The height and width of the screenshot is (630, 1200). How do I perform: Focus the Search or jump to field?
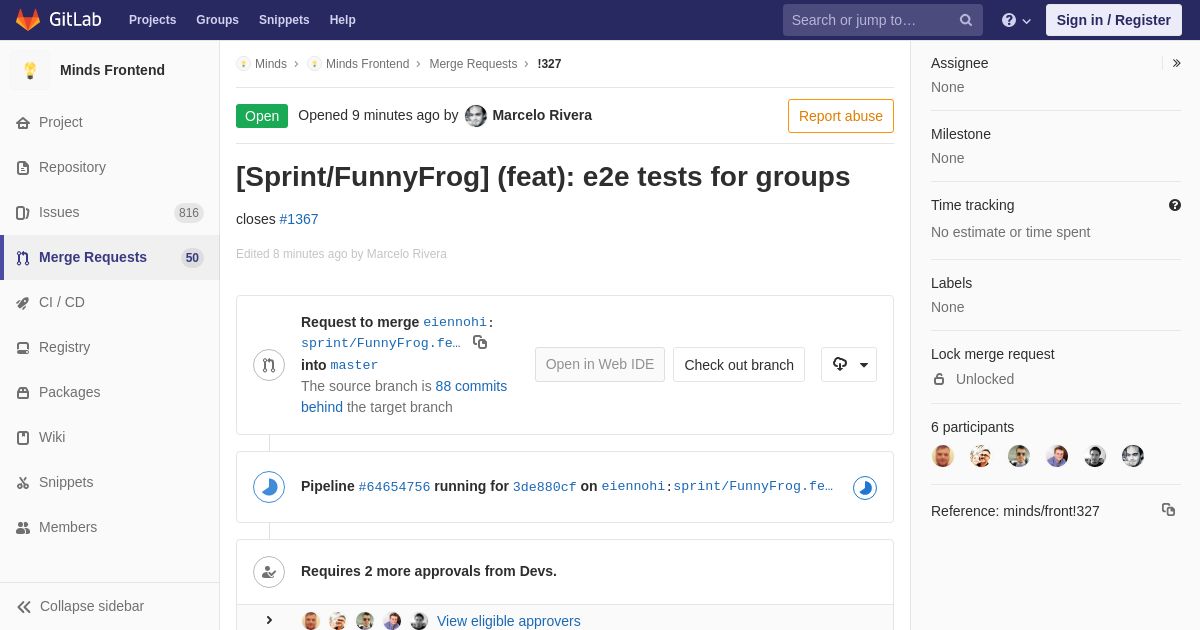870,20
